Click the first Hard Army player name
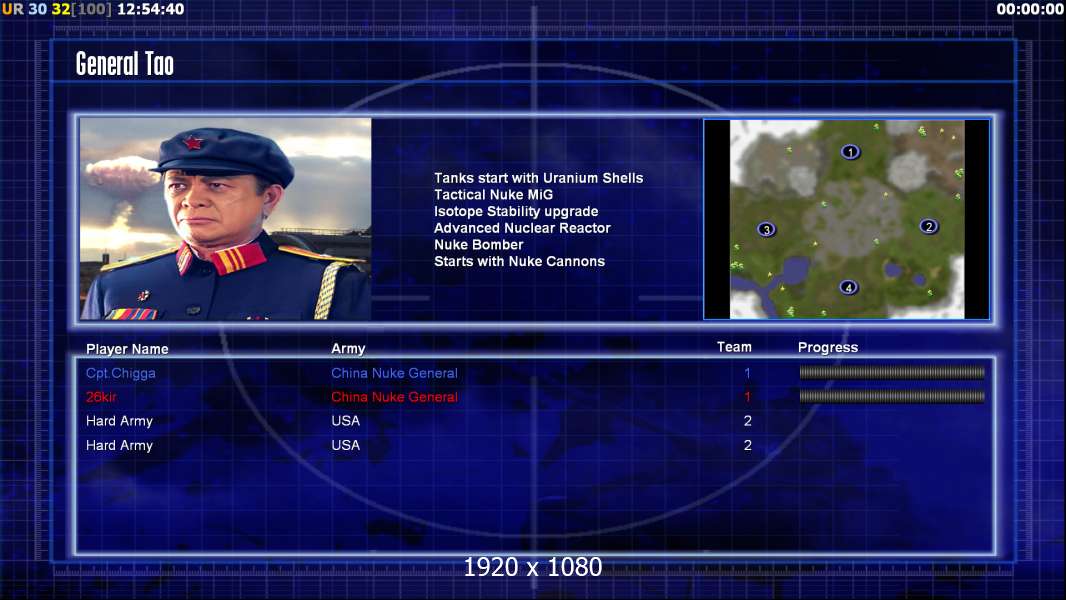 pos(119,421)
